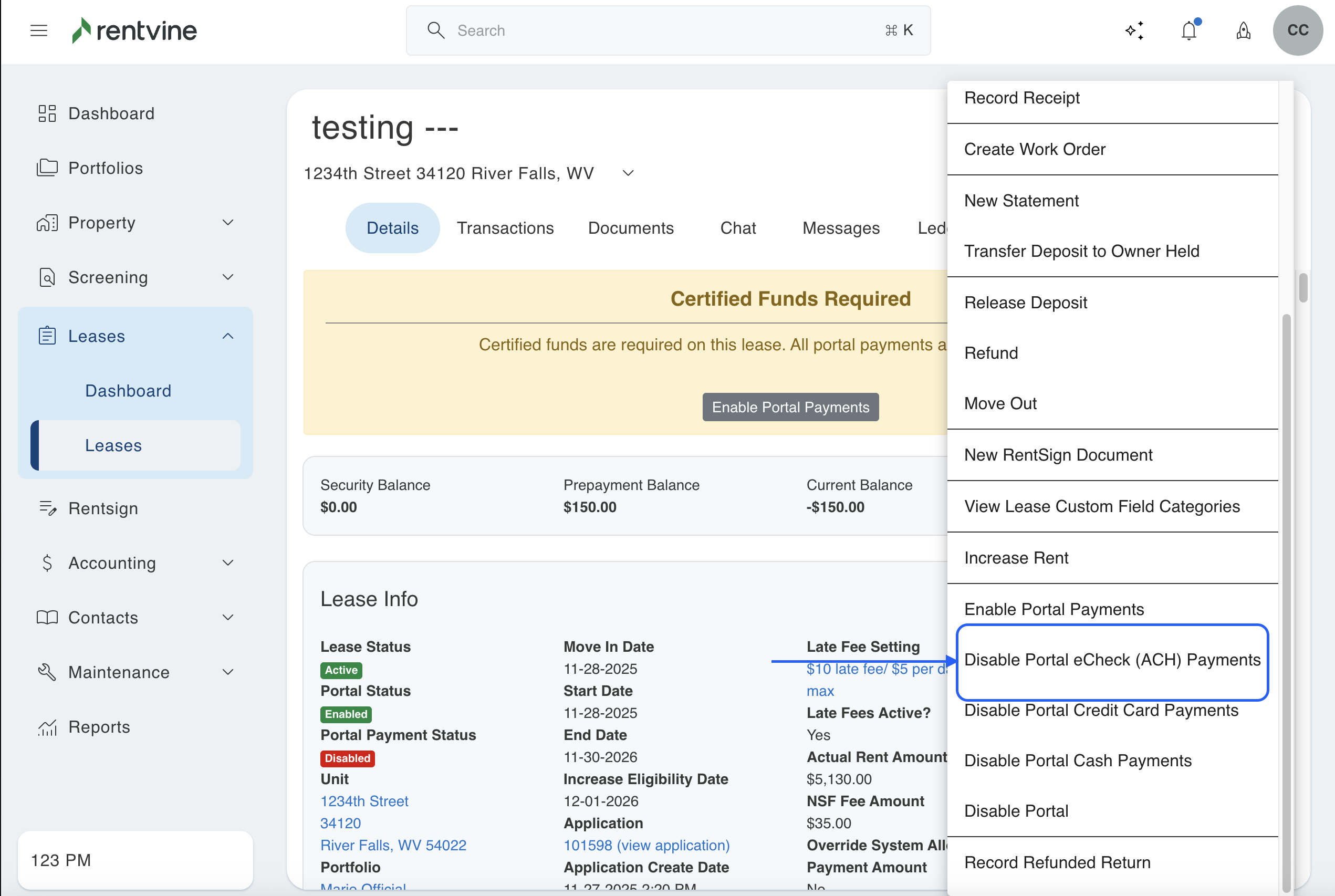Open the CC user avatar menu

click(1298, 30)
